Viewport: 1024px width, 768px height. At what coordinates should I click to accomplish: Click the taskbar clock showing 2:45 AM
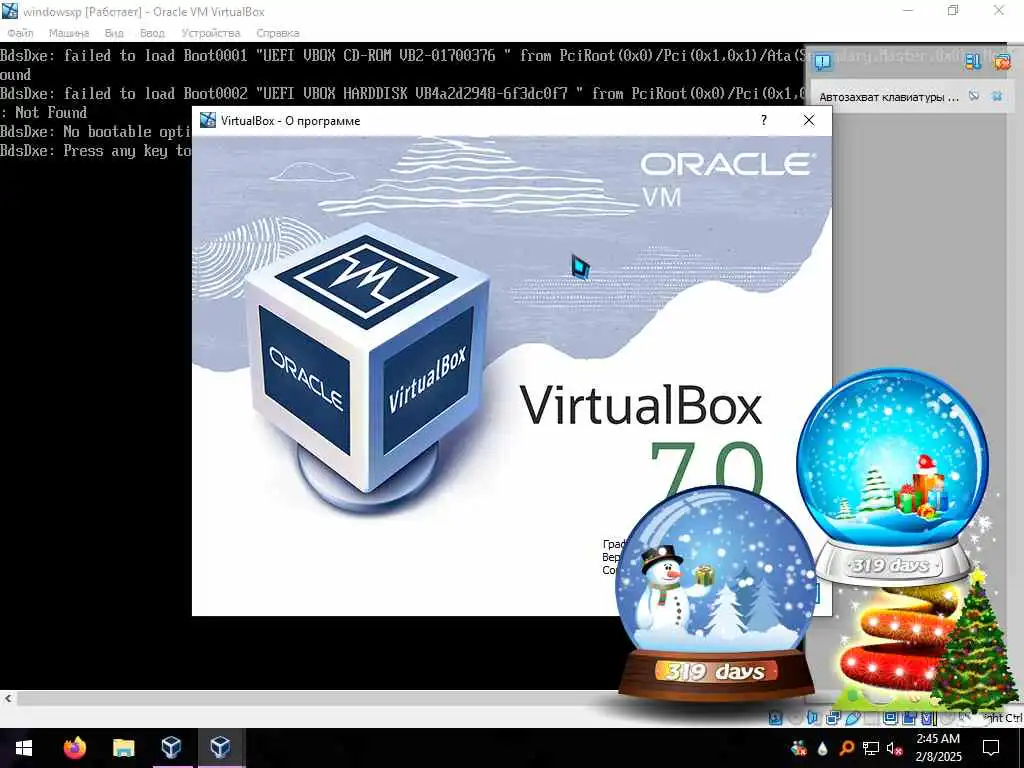[938, 748]
